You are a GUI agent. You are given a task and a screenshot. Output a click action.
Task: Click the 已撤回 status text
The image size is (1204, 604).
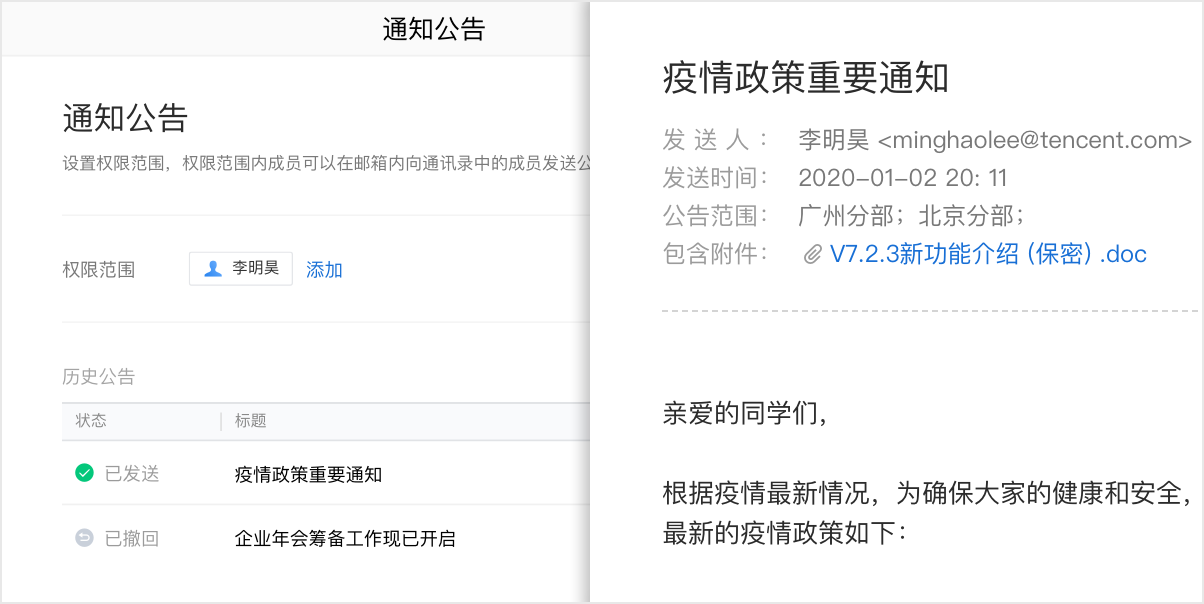(x=132, y=539)
